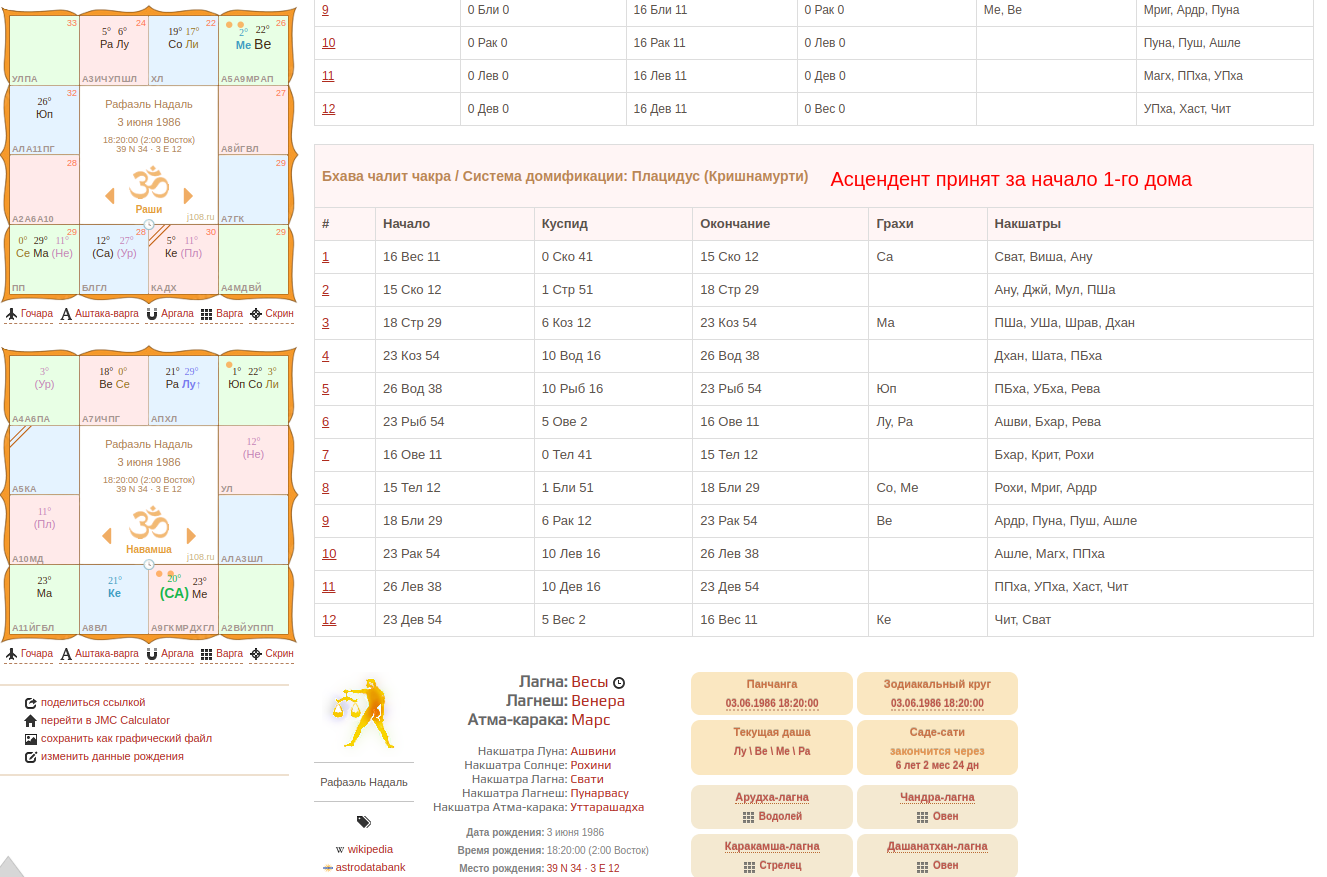Click the edit icon for changing birth data
This screenshot has width=1327, height=877.
pos(31,757)
